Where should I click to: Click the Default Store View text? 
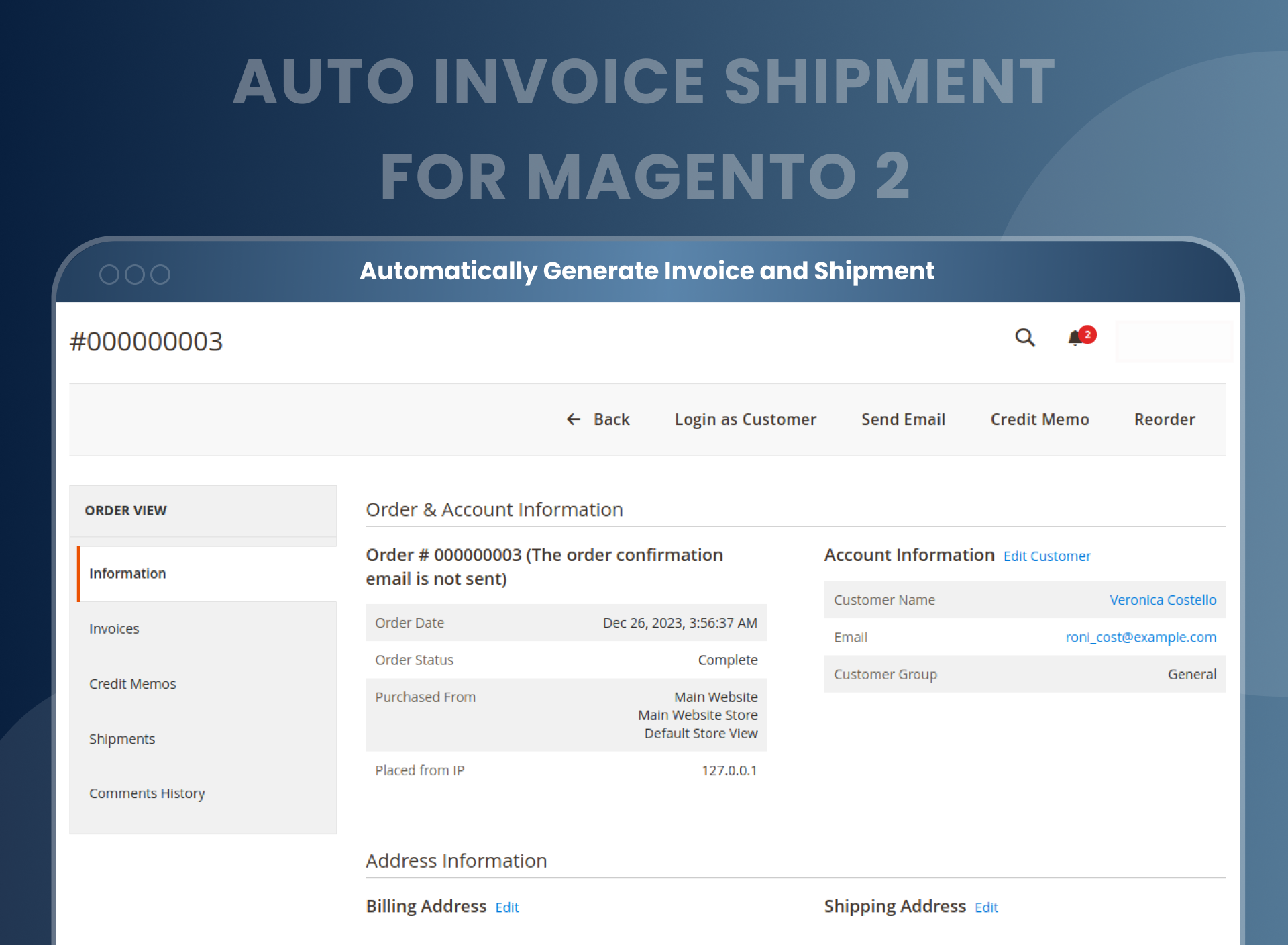point(701,734)
